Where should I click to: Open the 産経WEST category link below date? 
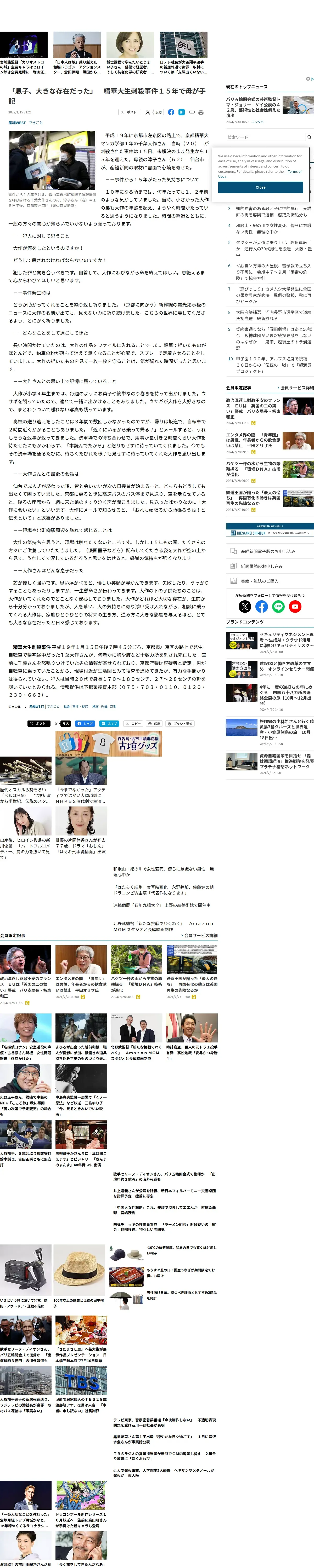click(17, 122)
